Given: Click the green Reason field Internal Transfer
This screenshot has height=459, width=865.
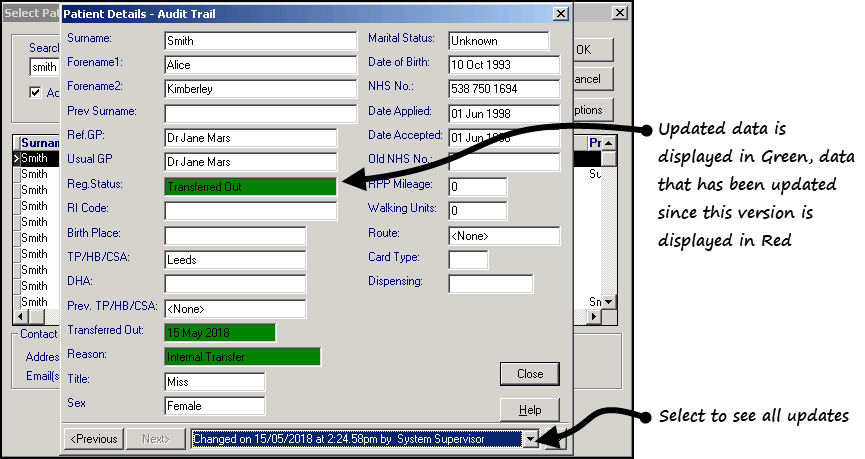Looking at the screenshot, I should coord(242,356).
